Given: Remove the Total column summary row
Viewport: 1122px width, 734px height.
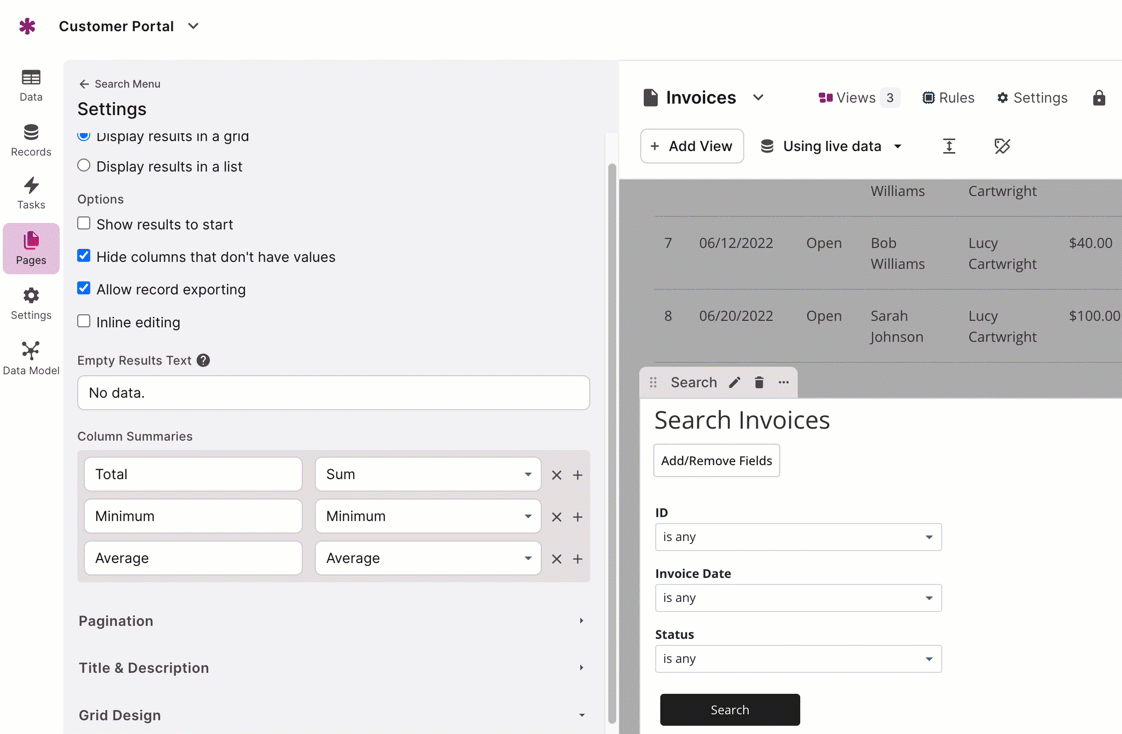Looking at the screenshot, I should 557,475.
